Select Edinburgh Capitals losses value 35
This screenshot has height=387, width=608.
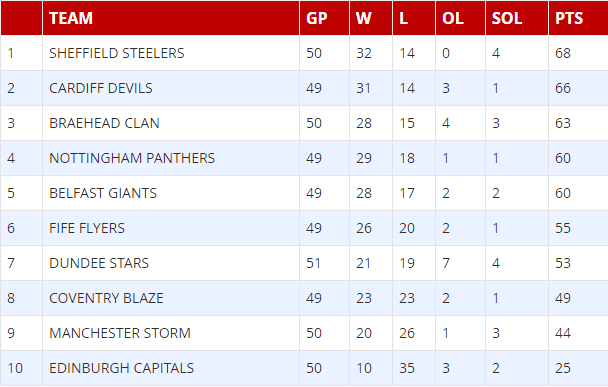coord(407,368)
